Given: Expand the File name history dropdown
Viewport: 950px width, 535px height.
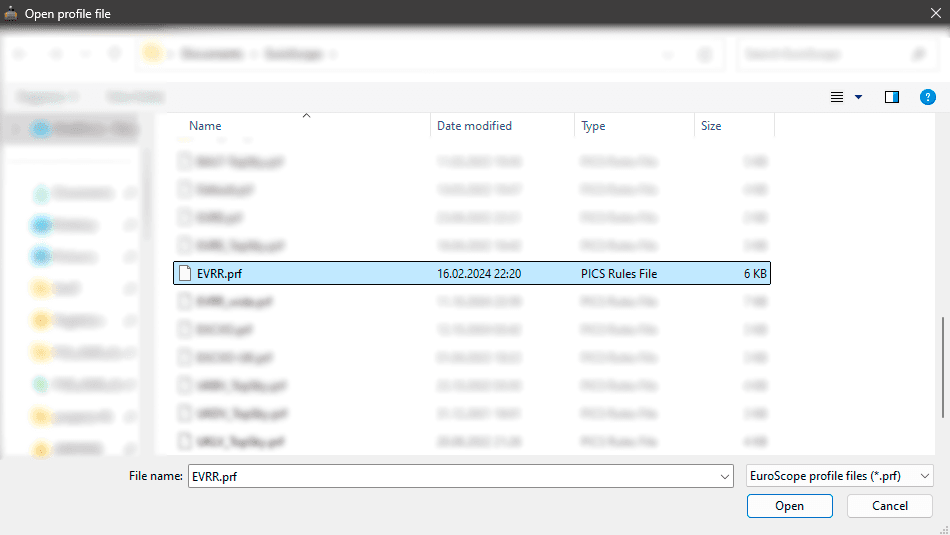Looking at the screenshot, I should pyautogui.click(x=725, y=476).
